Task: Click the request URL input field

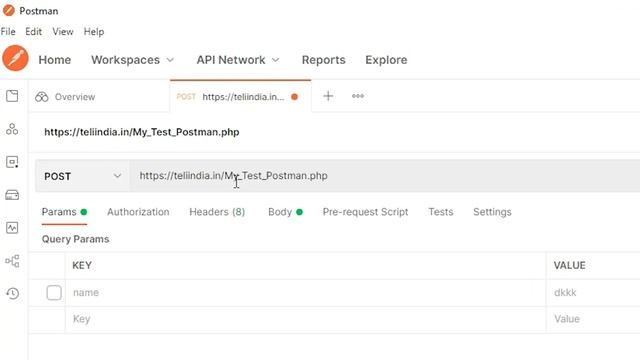Action: pyautogui.click(x=385, y=176)
